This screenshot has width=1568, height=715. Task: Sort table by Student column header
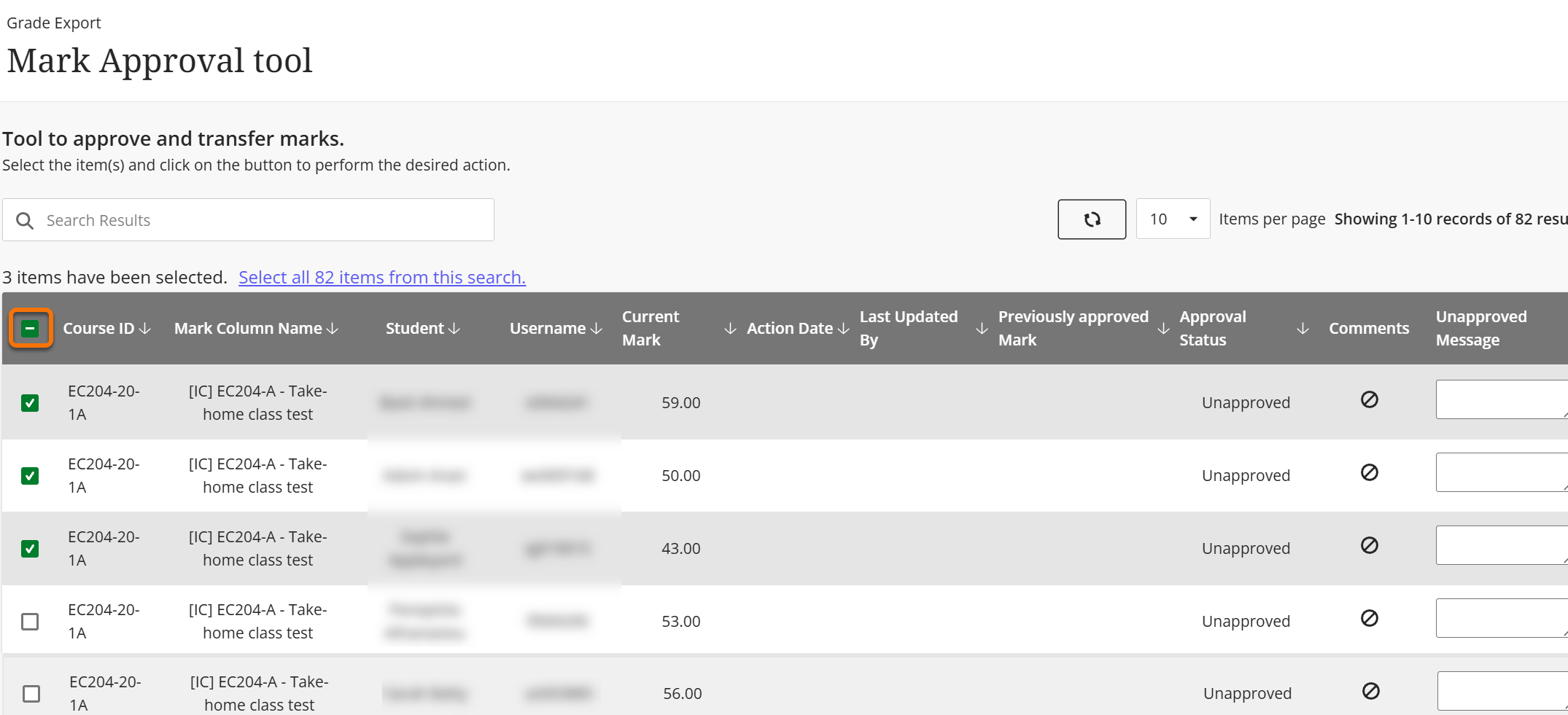(415, 329)
